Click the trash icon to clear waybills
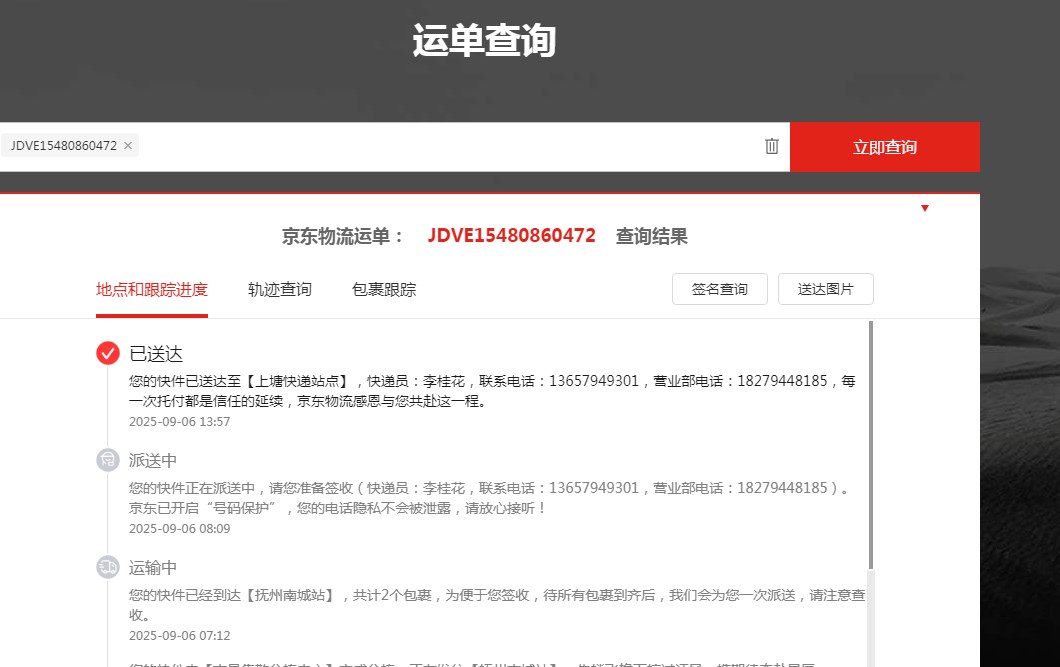The image size is (1060, 667). 771,146
